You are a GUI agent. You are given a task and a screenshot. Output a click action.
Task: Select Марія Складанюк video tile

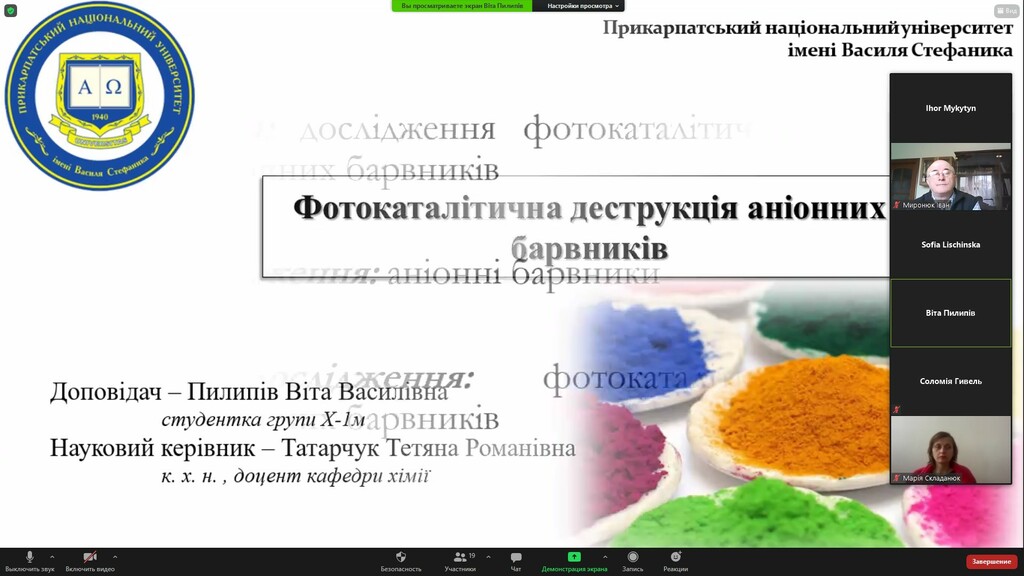click(950, 450)
